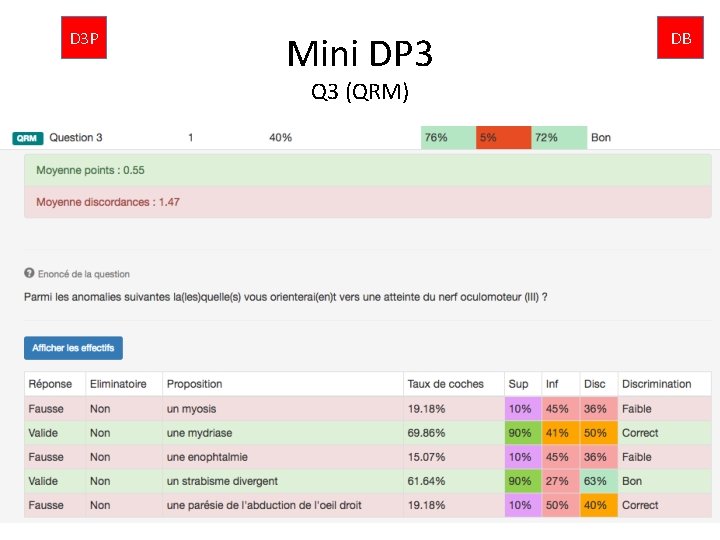This screenshot has height=540, width=720.
Task: Click the red D3P box
Action: coord(84,38)
